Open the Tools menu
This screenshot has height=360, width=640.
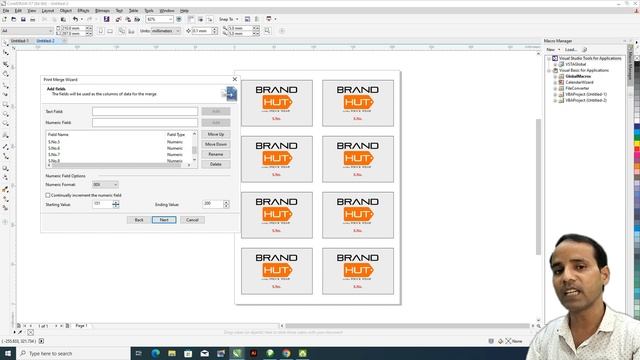(149, 11)
